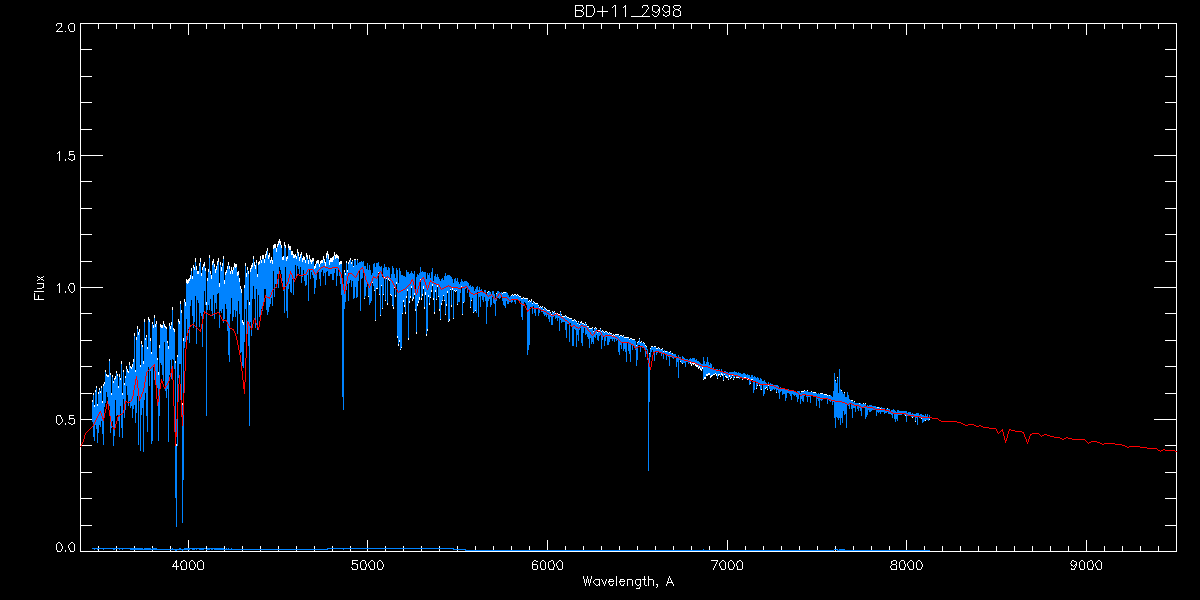Click the 0.0 flux tick label
The image size is (1200, 600).
tap(65, 547)
